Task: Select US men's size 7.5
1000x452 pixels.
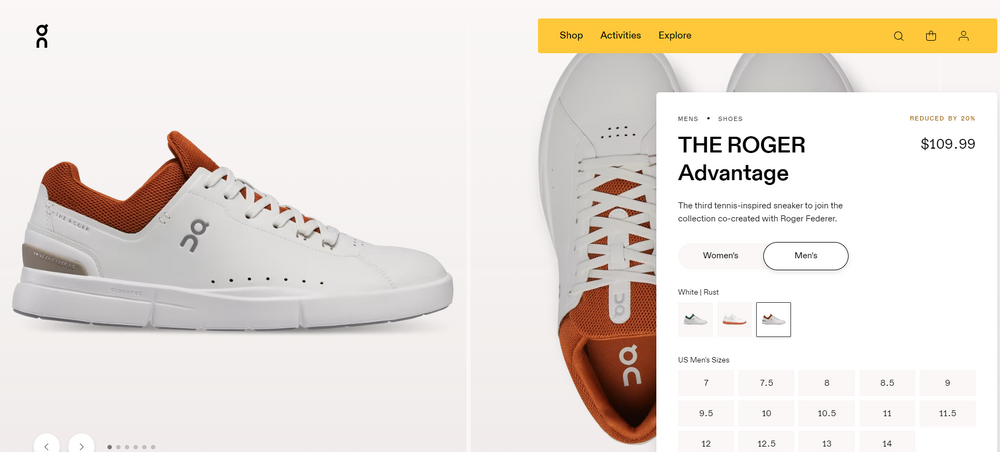Action: [x=766, y=383]
